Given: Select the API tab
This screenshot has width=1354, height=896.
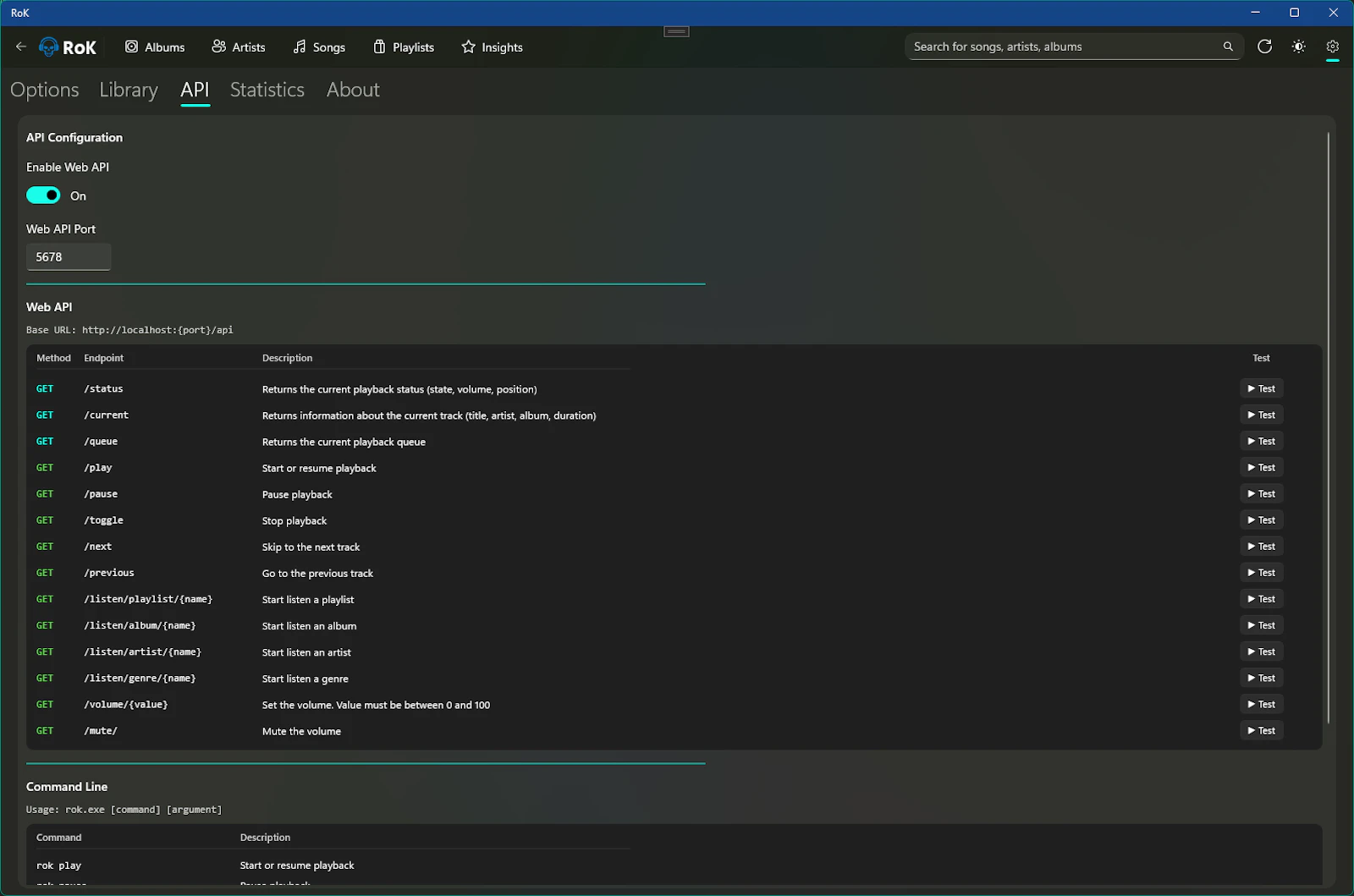Looking at the screenshot, I should (x=195, y=90).
